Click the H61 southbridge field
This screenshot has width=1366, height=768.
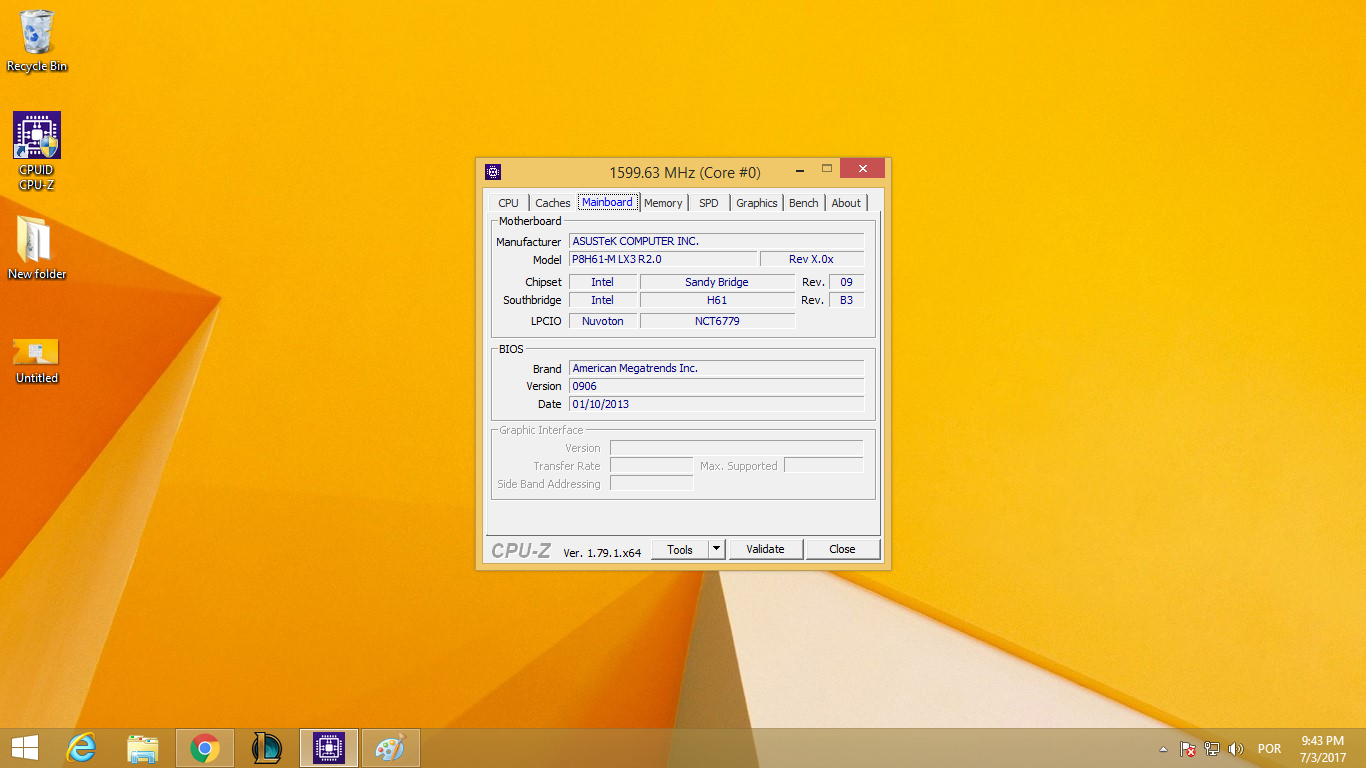(717, 300)
